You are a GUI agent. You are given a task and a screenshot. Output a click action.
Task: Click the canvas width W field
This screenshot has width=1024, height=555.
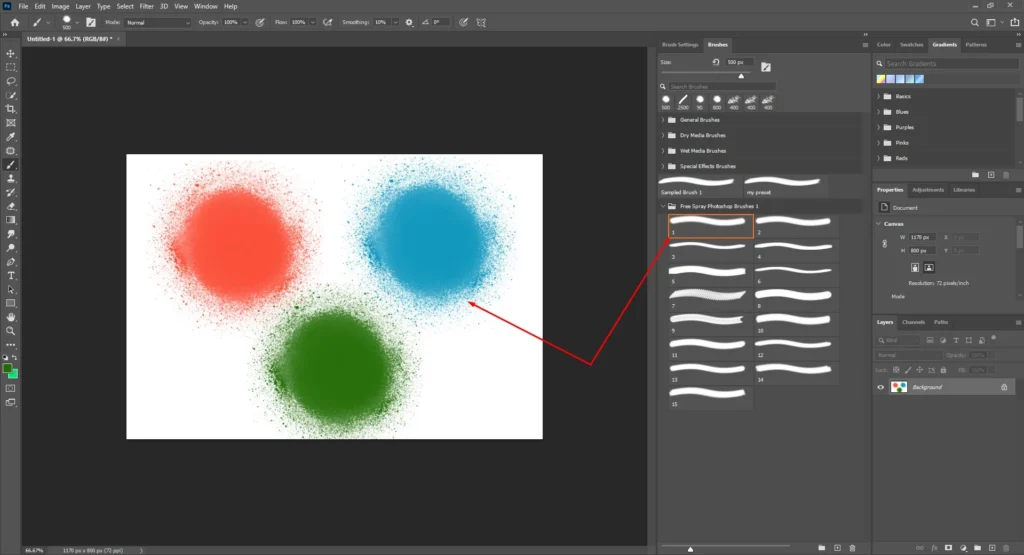[x=923, y=238]
